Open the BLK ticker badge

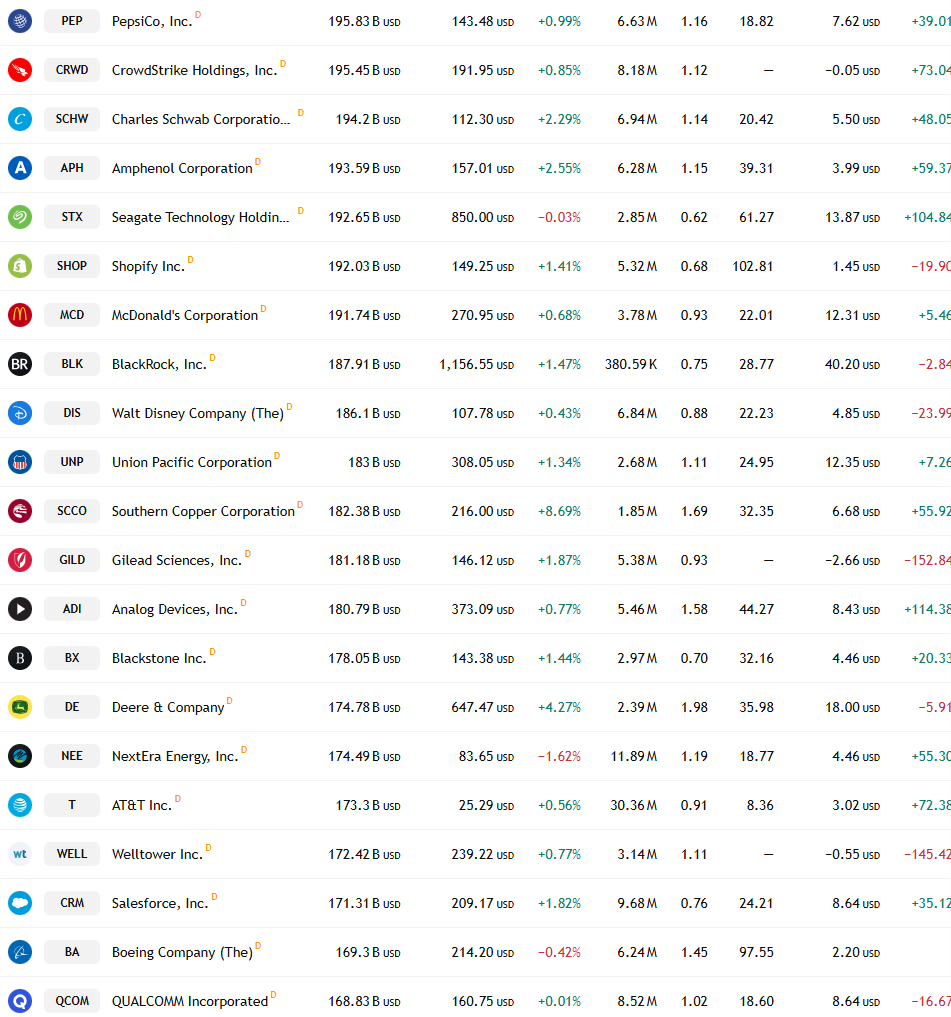click(x=72, y=364)
